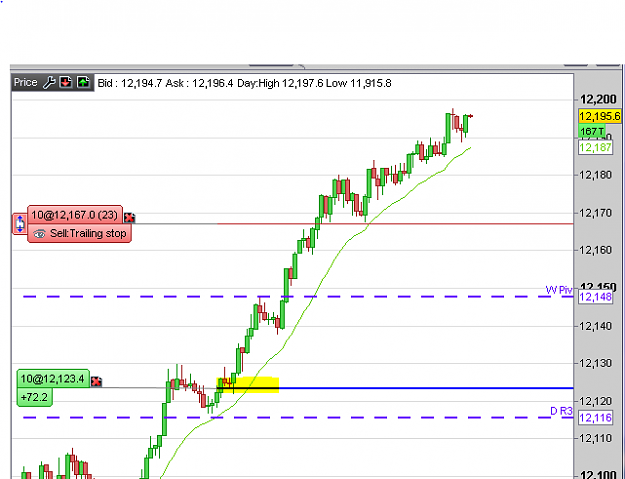Click the 12,148 weekly pivot price tag
Viewport: 625px width, 479px height.
(595, 297)
